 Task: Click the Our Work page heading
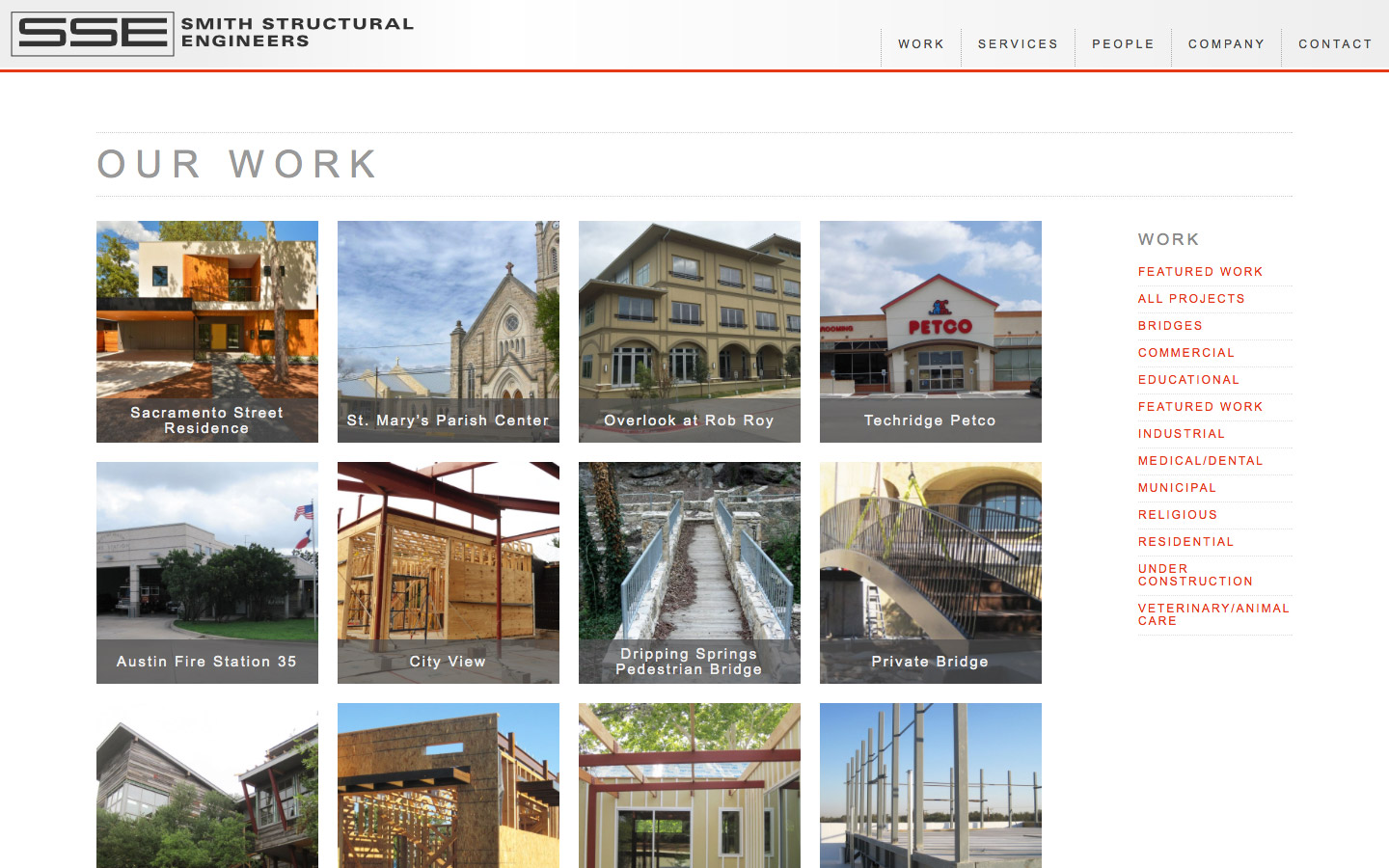[237, 164]
